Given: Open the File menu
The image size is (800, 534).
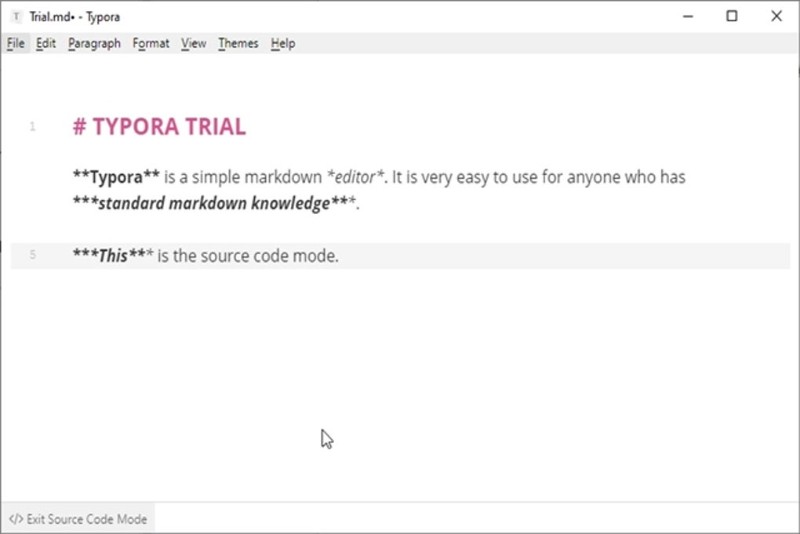Looking at the screenshot, I should coord(15,43).
